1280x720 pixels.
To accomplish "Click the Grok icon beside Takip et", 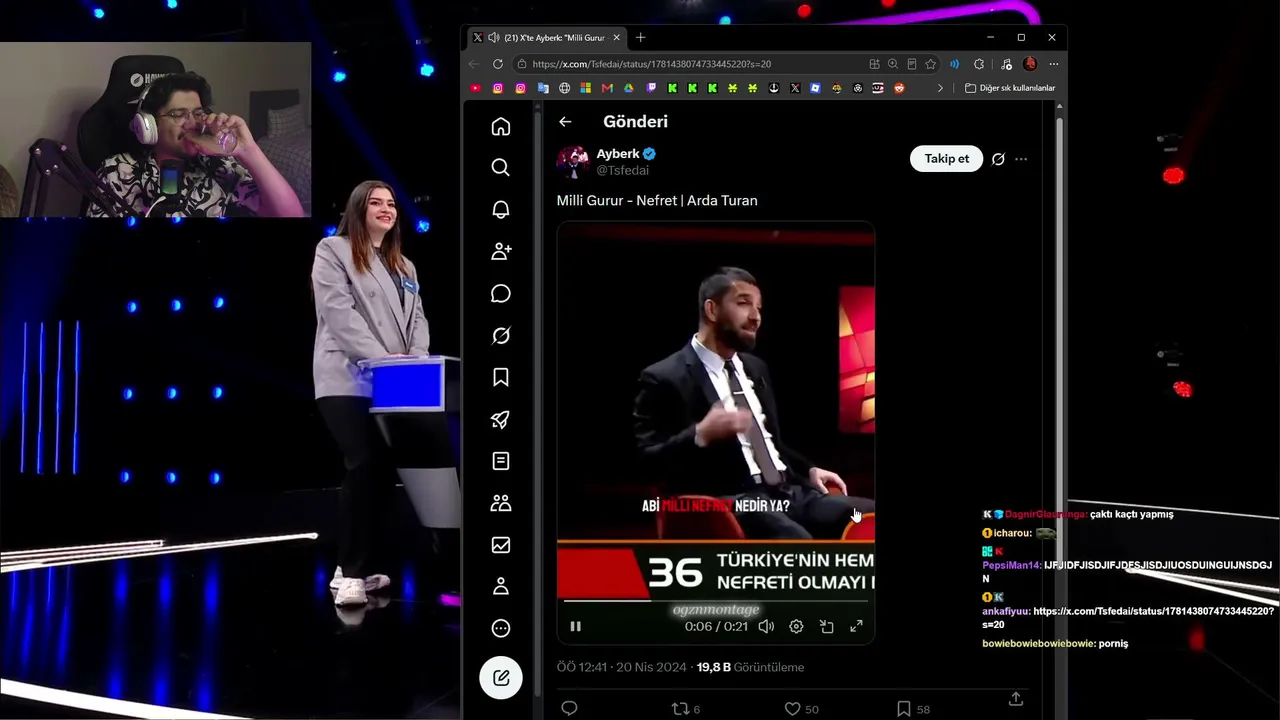I will (998, 159).
